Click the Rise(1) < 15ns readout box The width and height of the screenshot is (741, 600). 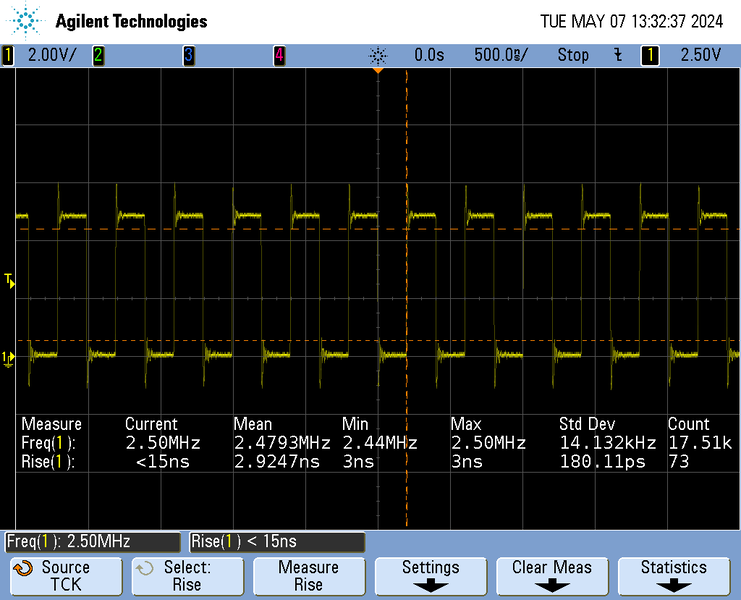[x=277, y=541]
